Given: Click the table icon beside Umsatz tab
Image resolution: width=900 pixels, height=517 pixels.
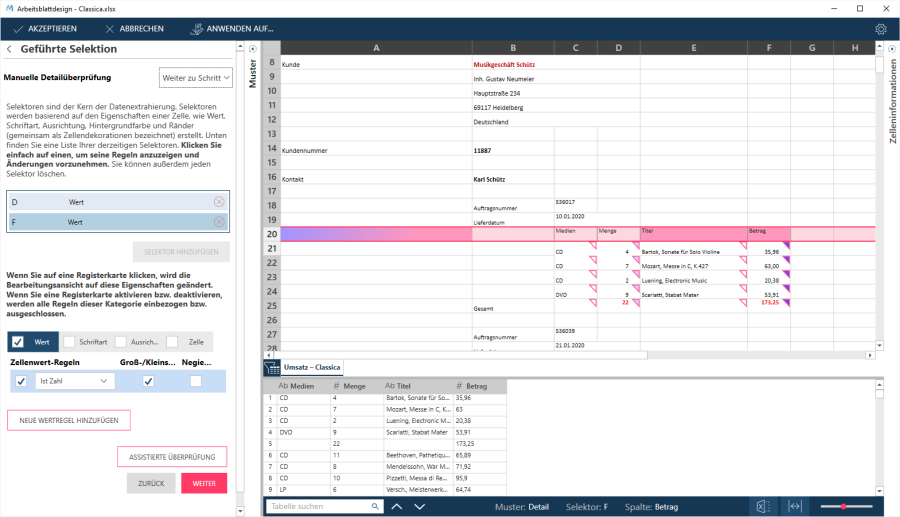Looking at the screenshot, I should (271, 368).
